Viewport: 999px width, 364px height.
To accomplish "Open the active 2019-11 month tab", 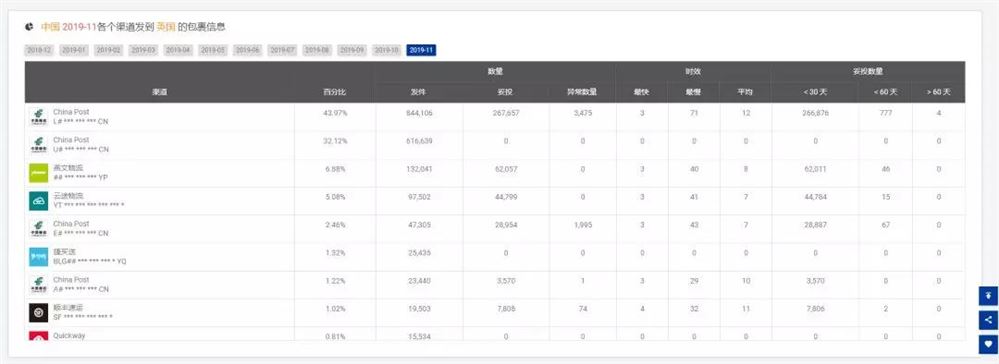I will (421, 50).
